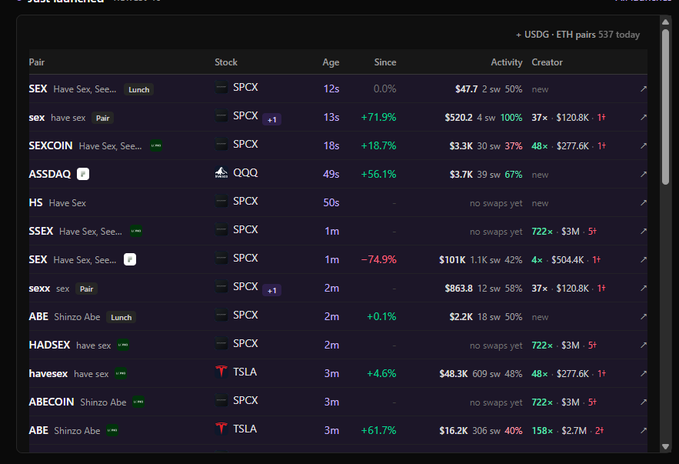Click 49s age value
Image resolution: width=679 pixels, height=464 pixels.
[331, 174]
